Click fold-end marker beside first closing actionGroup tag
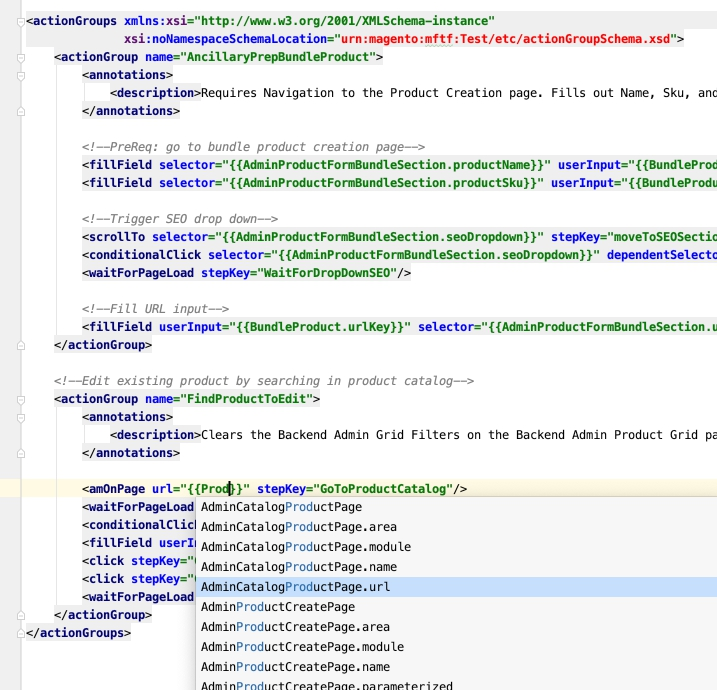 point(21,345)
